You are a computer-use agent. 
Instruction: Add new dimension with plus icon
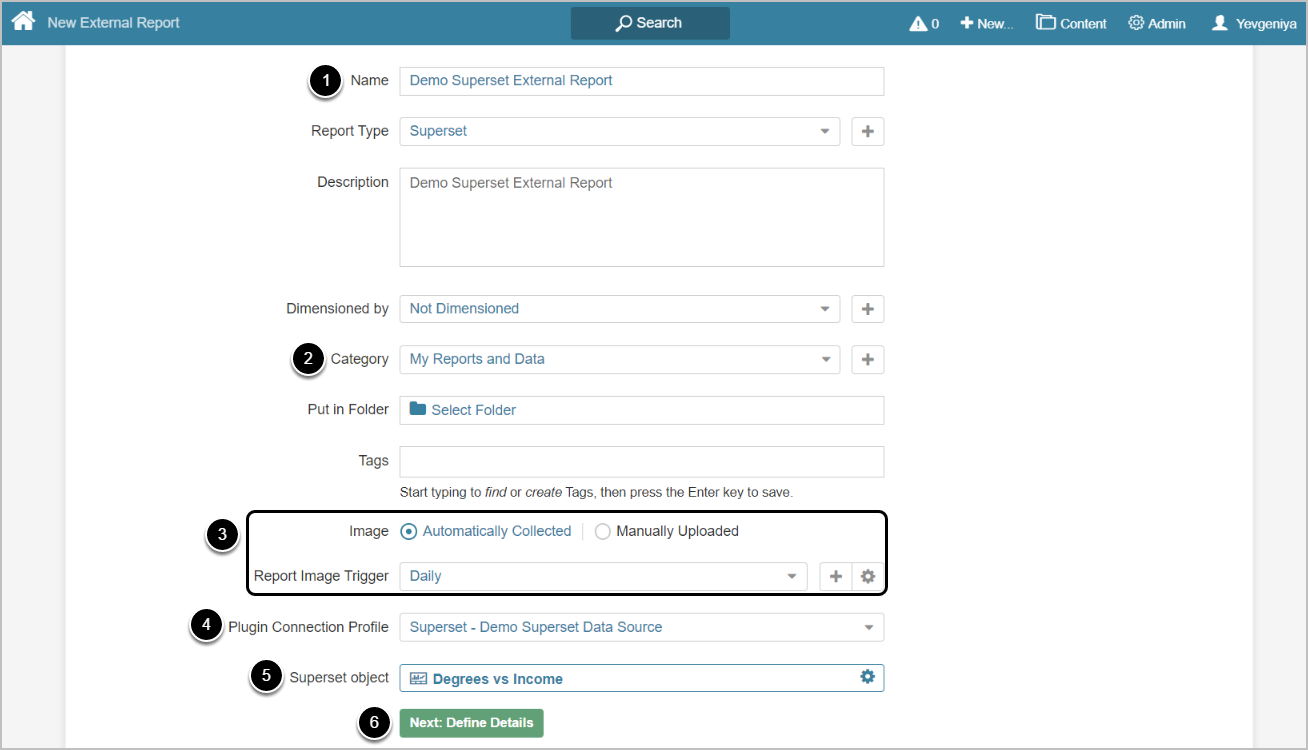[867, 309]
